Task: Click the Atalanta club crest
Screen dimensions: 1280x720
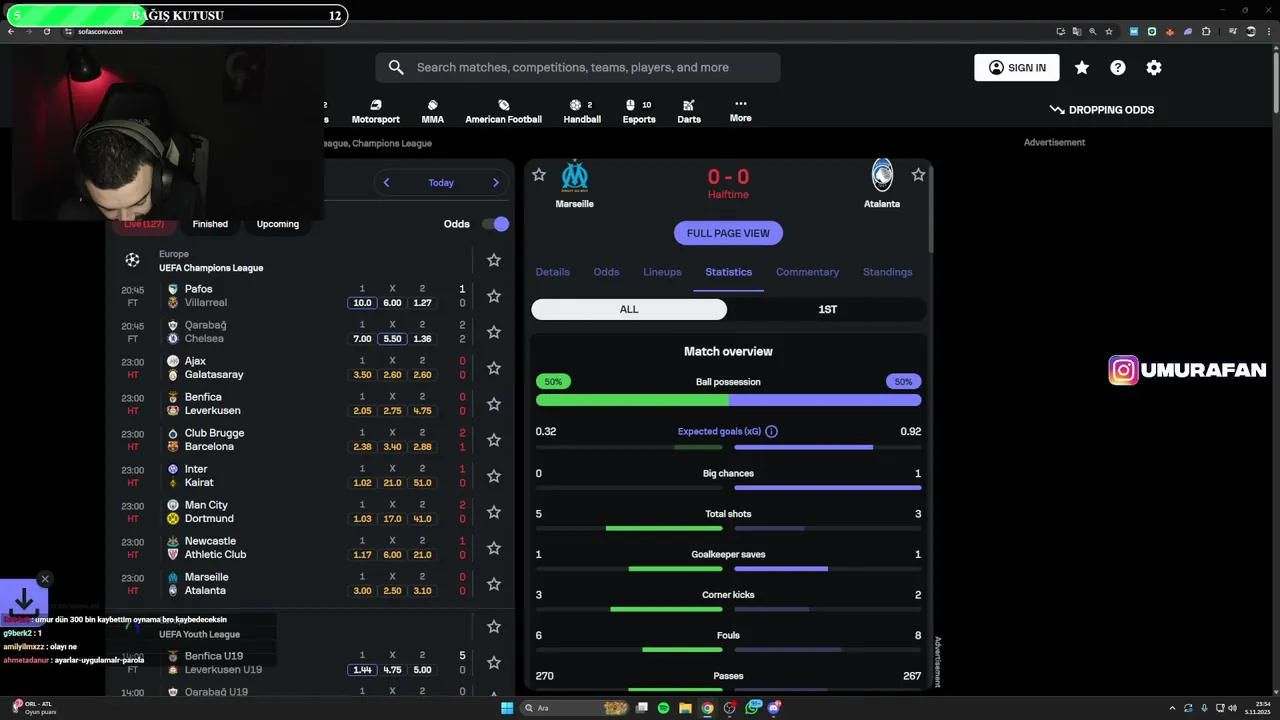Action: (x=882, y=175)
